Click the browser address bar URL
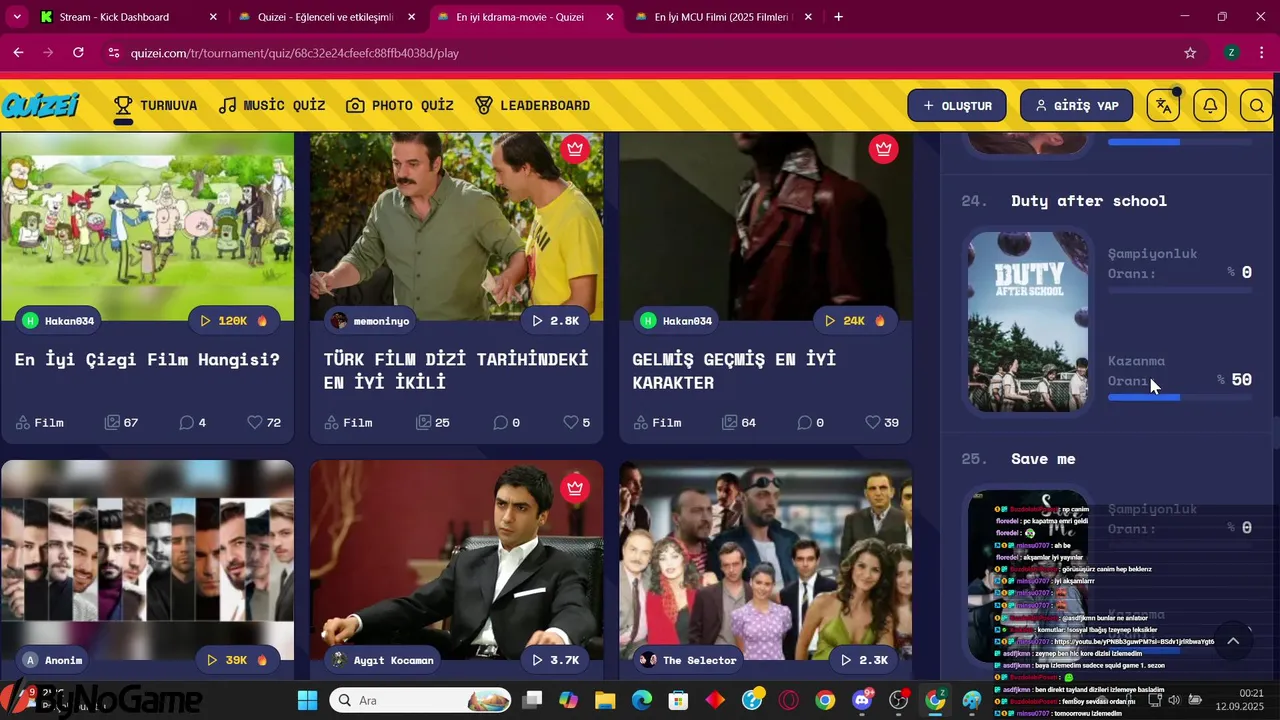Image resolution: width=1280 pixels, height=720 pixels. [295, 53]
